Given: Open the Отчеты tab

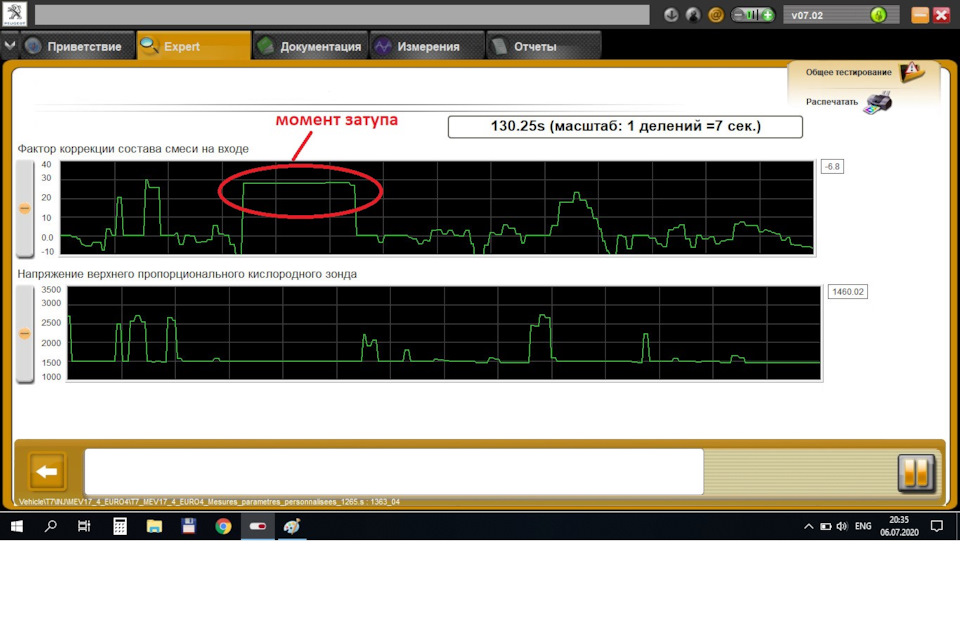Looking at the screenshot, I should pyautogui.click(x=543, y=47).
